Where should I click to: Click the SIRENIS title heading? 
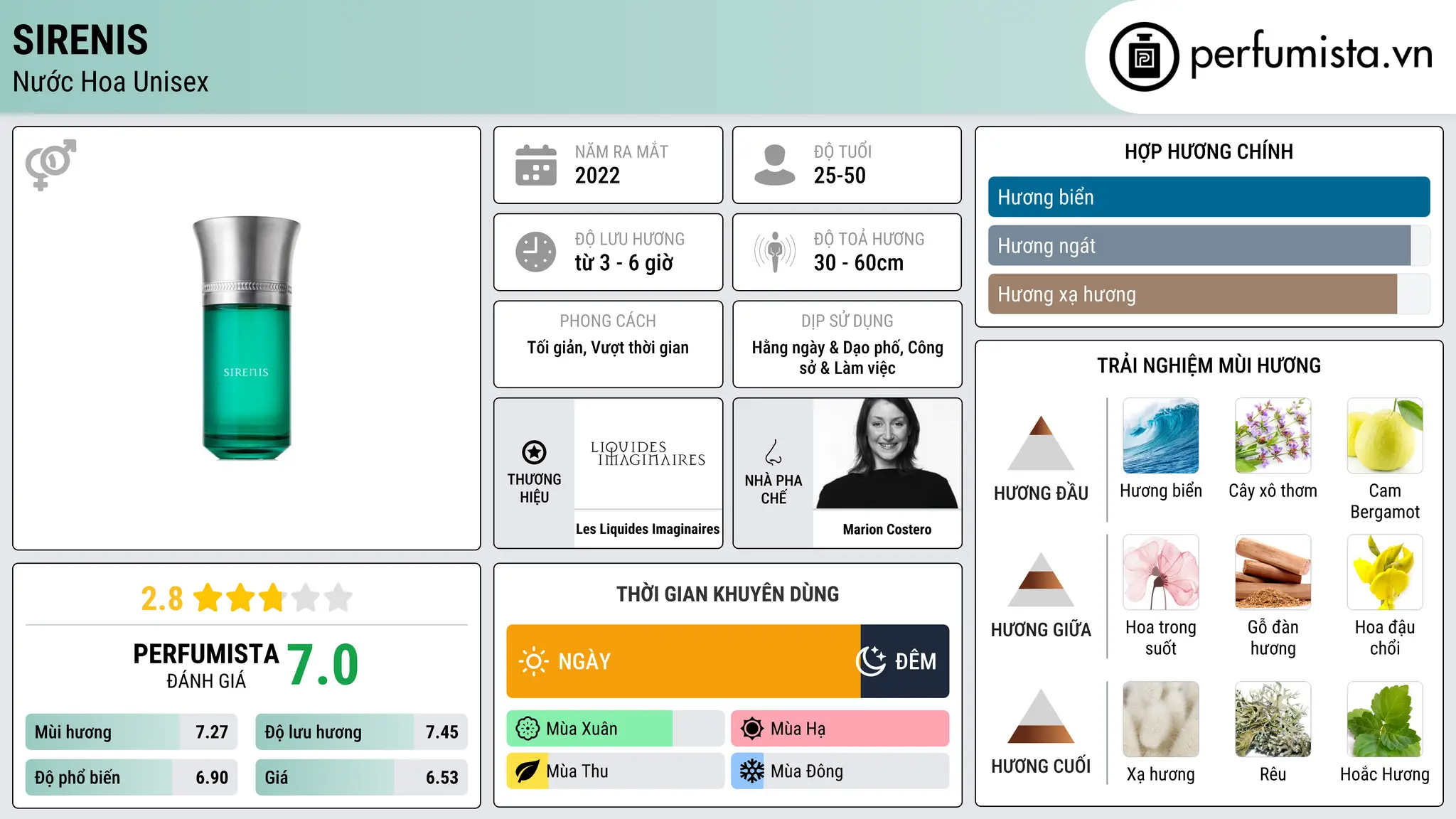[80, 40]
